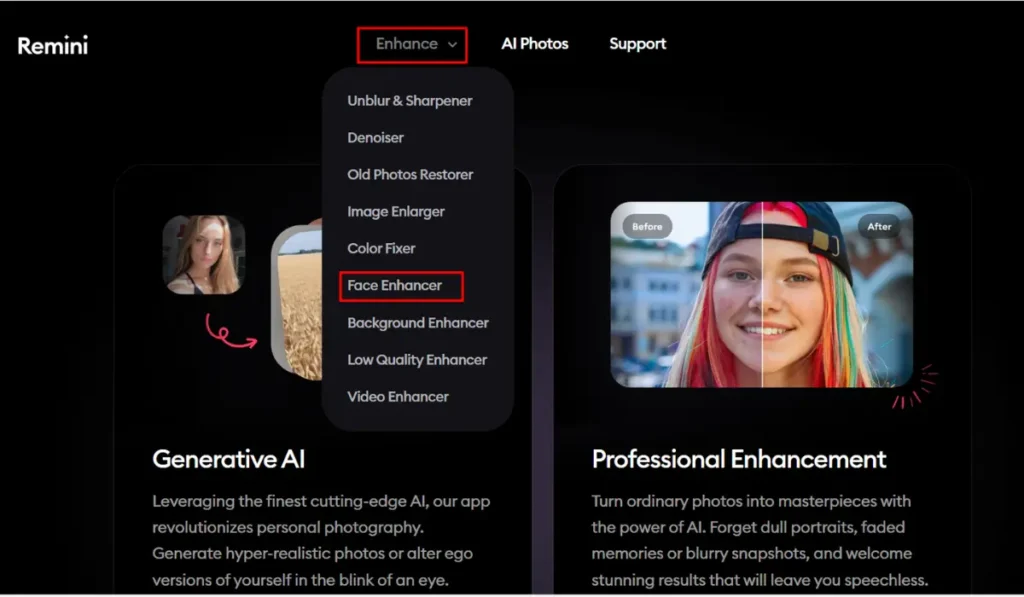This screenshot has height=597, width=1024.
Task: Select Background Enhancer from the menu
Action: pos(417,322)
